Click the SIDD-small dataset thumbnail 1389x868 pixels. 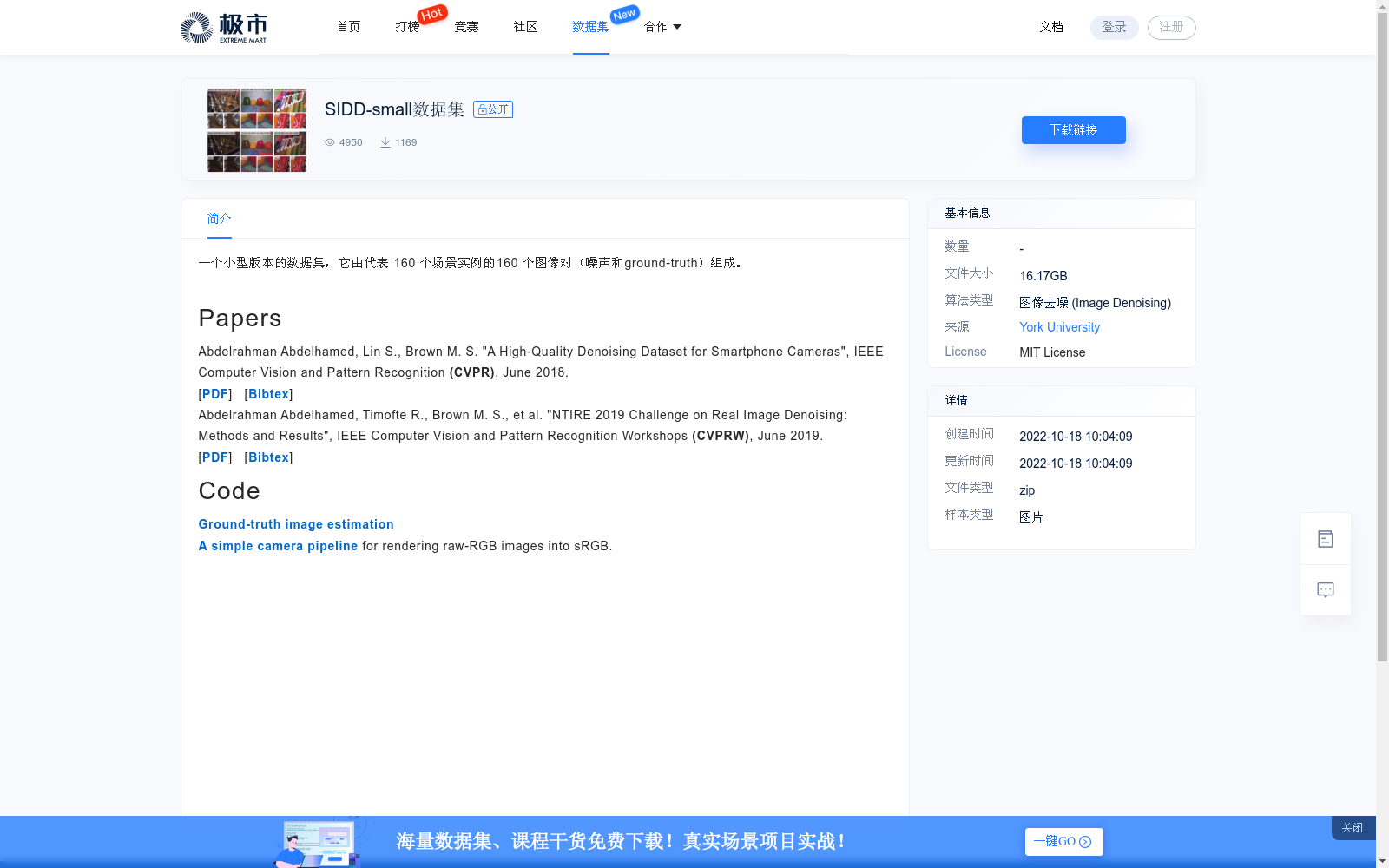[257, 130]
